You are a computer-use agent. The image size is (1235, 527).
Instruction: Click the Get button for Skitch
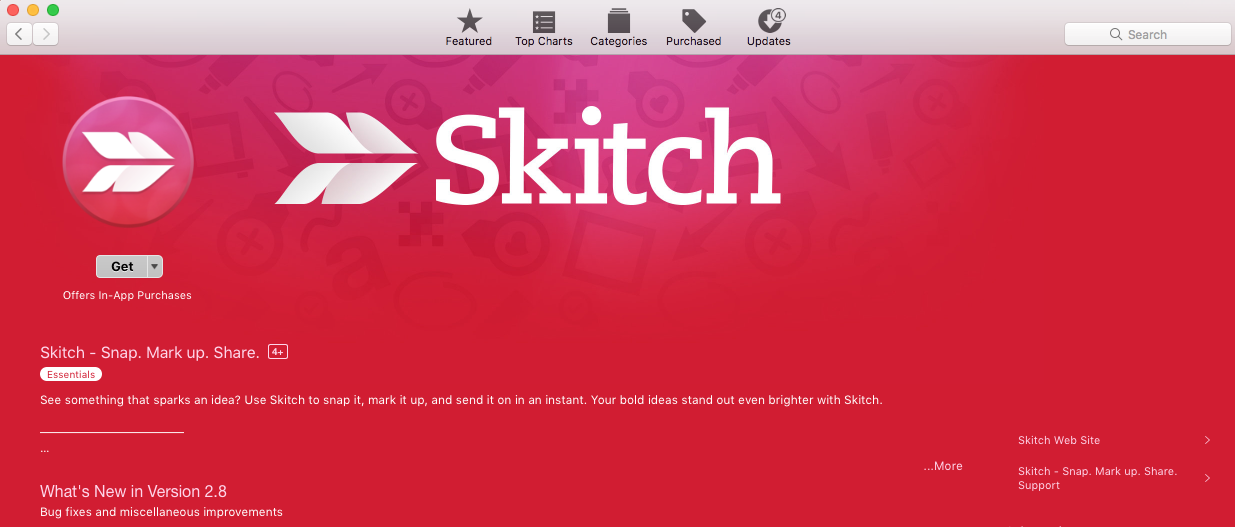click(x=122, y=266)
